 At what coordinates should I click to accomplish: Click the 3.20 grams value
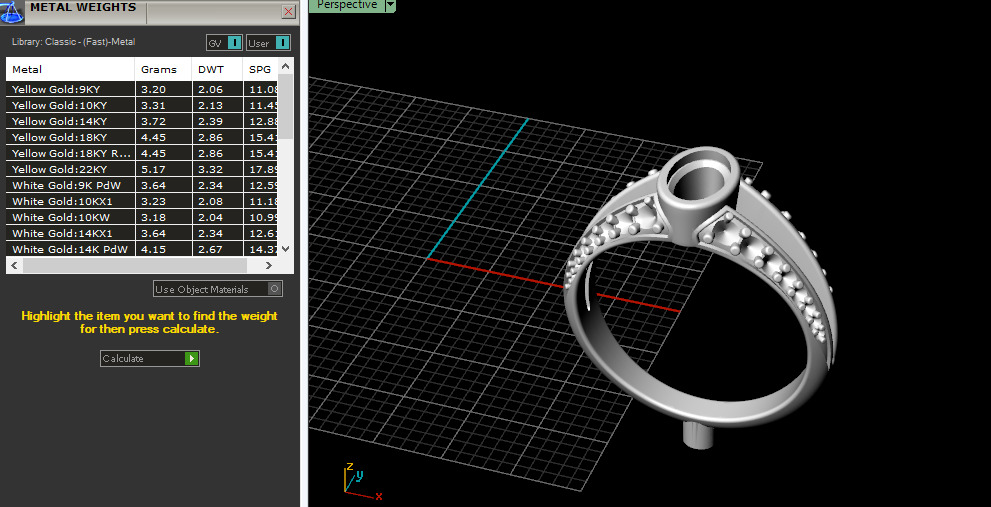point(154,89)
